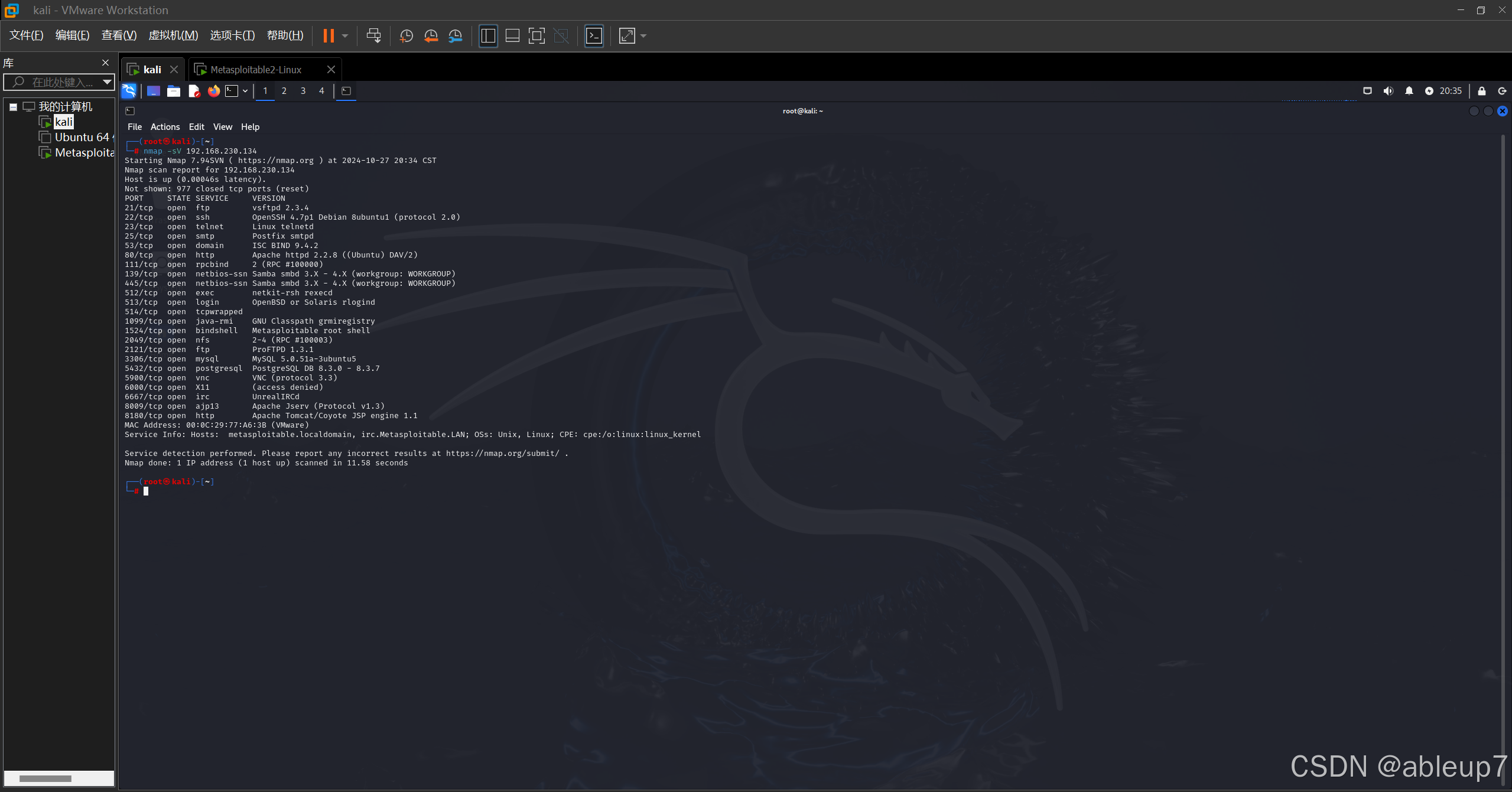This screenshot has height=792, width=1512.
Task: Click the terminal vertical scrollbar
Action: tap(1504, 461)
